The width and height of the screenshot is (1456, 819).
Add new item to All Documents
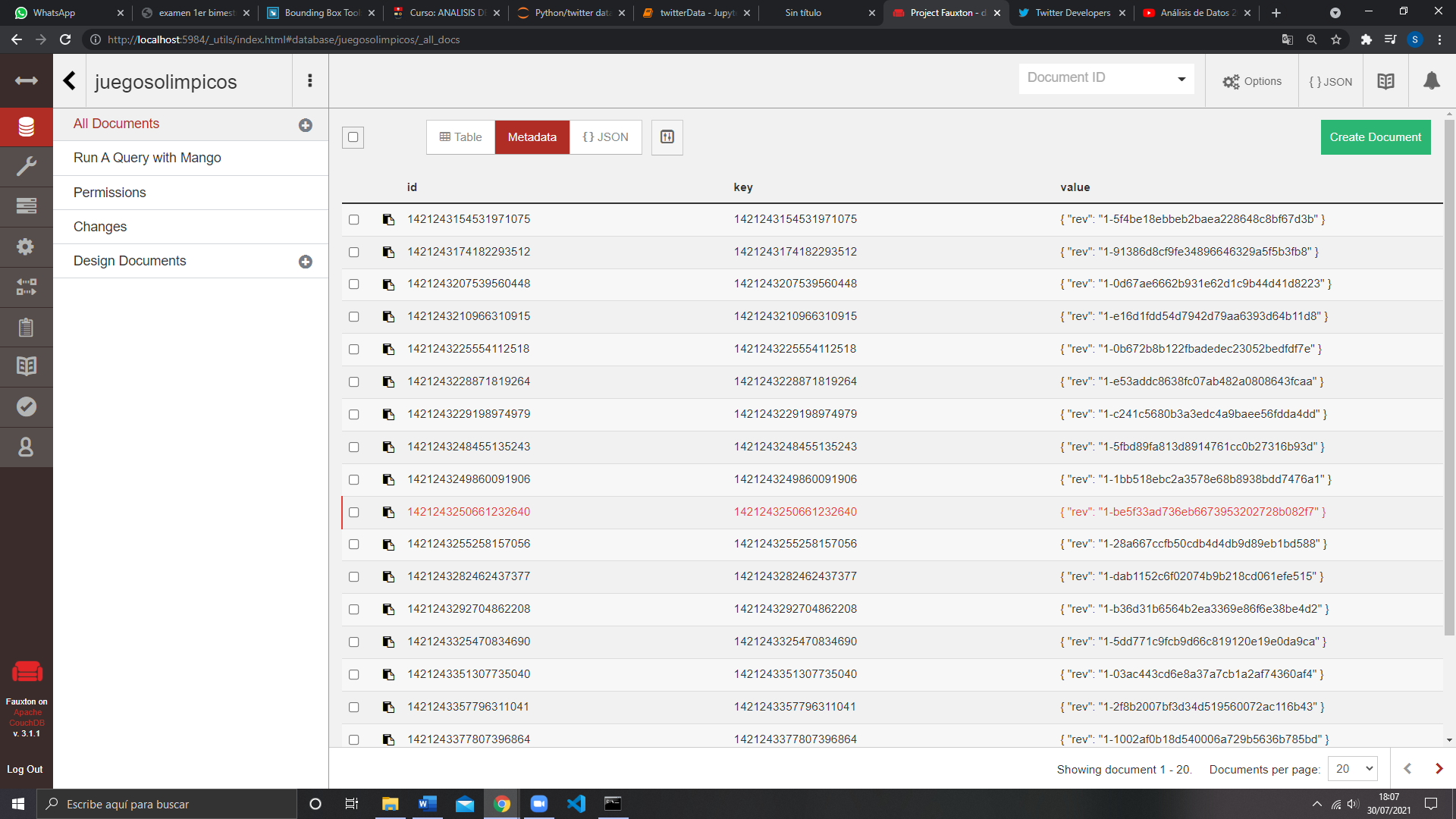305,125
